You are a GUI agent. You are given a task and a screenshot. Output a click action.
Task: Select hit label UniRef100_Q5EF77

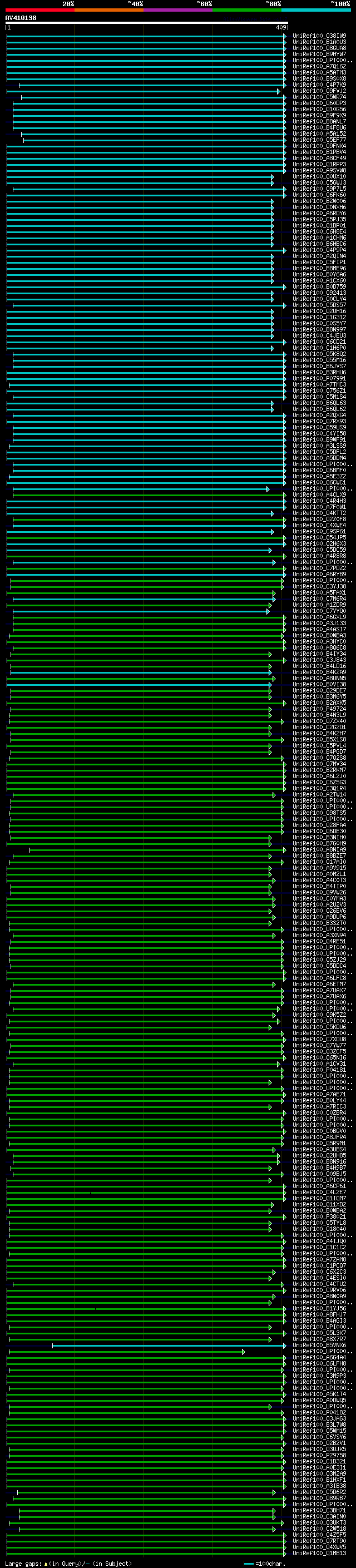319,140
